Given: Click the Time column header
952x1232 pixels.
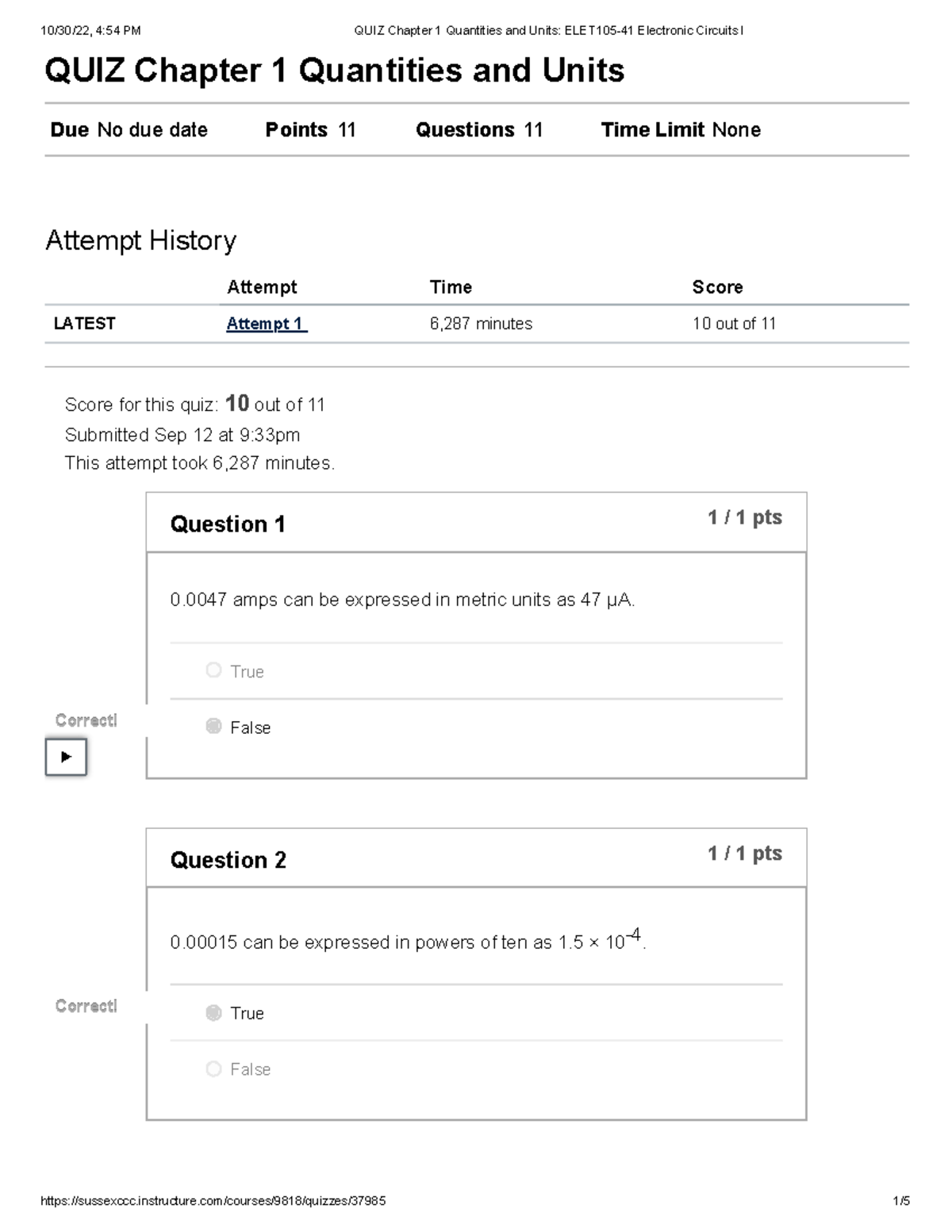Looking at the screenshot, I should pos(451,287).
